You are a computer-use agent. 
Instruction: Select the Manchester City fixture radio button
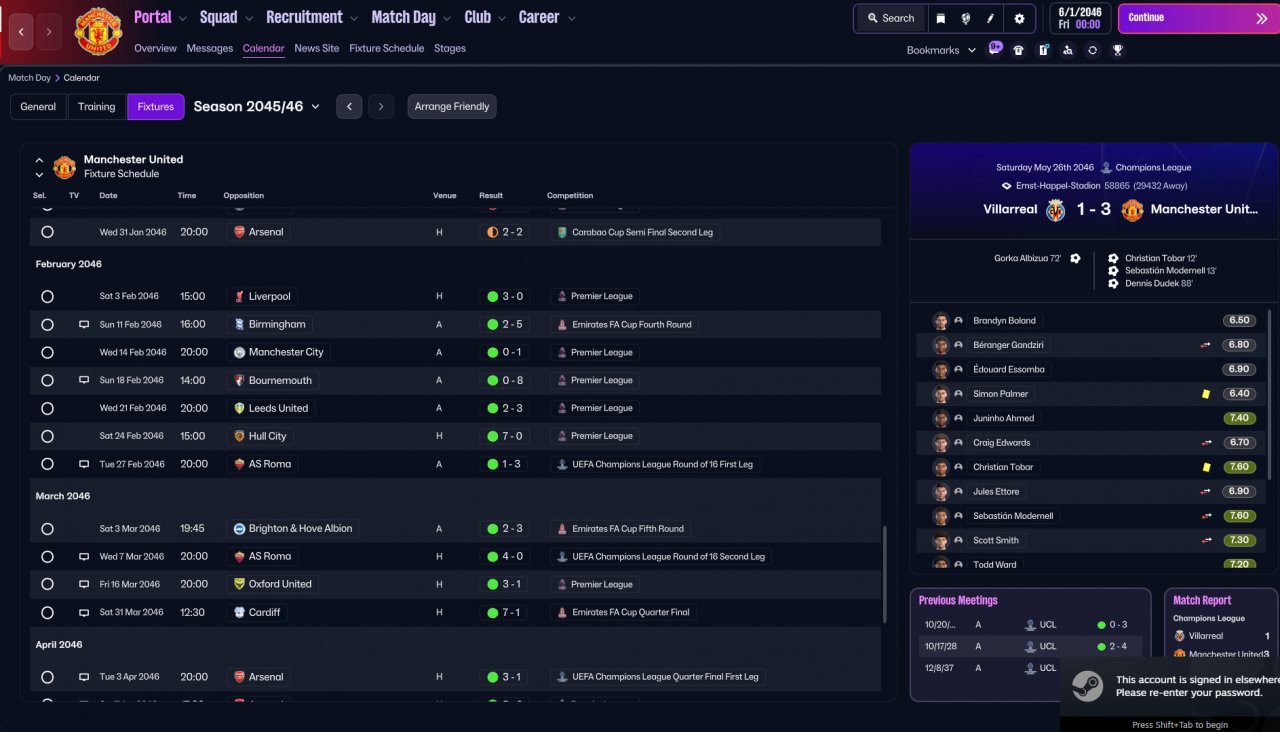click(47, 353)
